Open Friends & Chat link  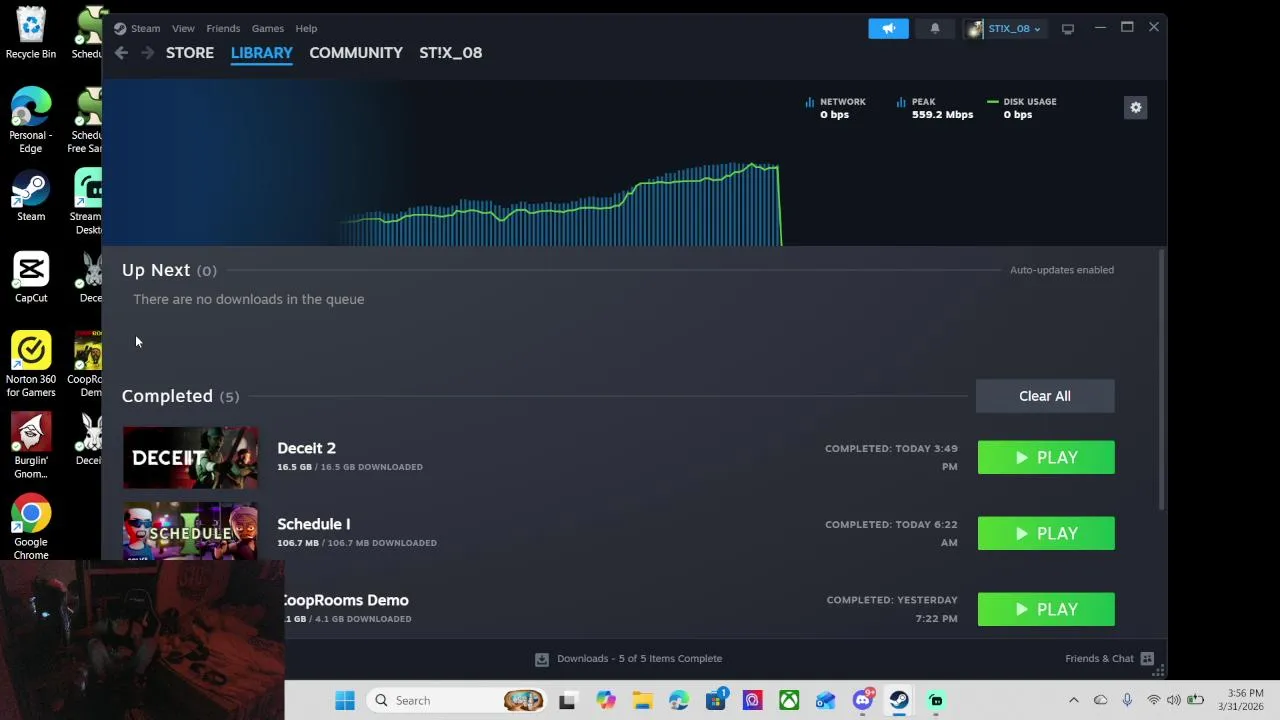point(1100,658)
